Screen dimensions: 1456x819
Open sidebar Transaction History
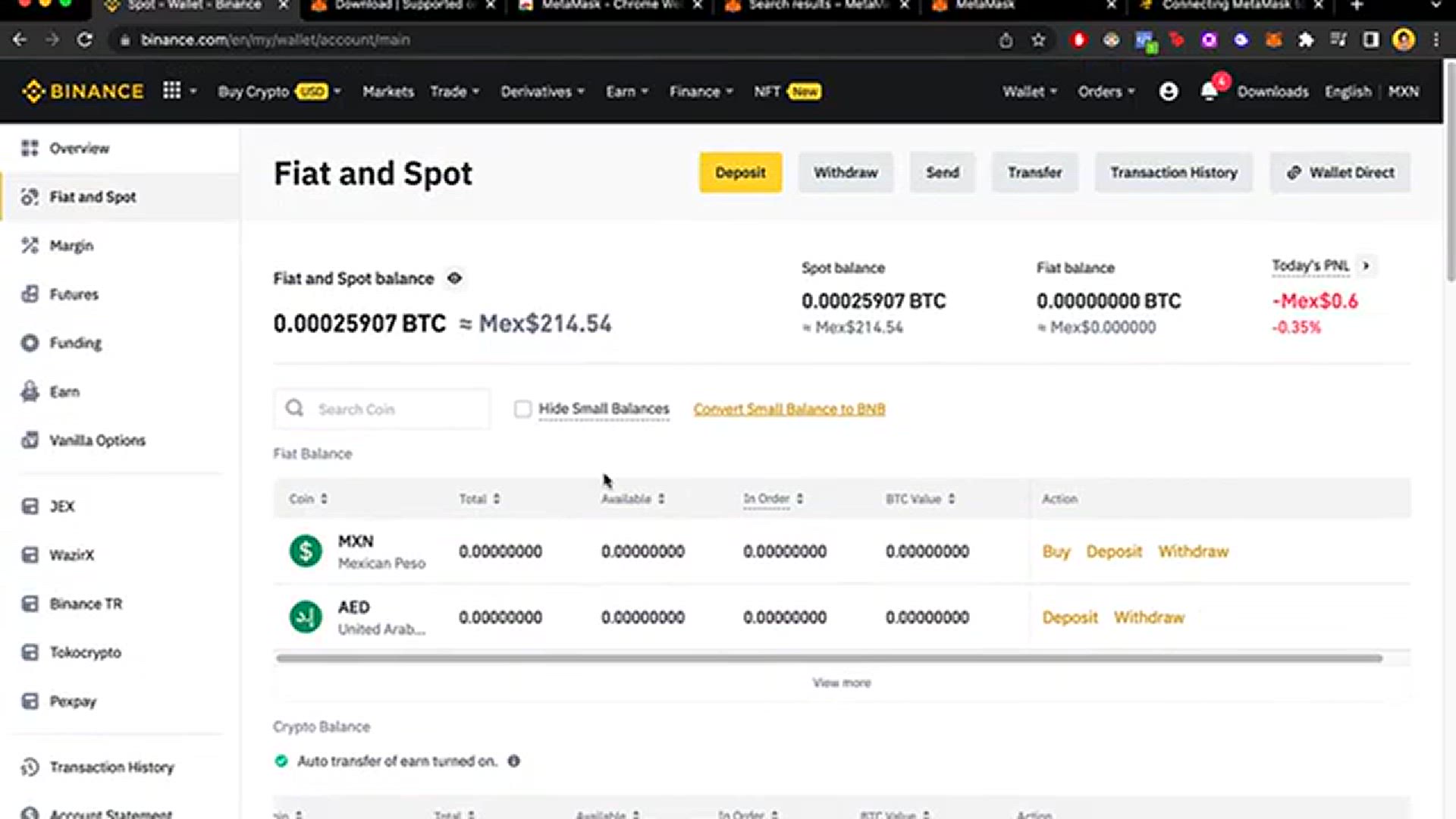point(111,767)
